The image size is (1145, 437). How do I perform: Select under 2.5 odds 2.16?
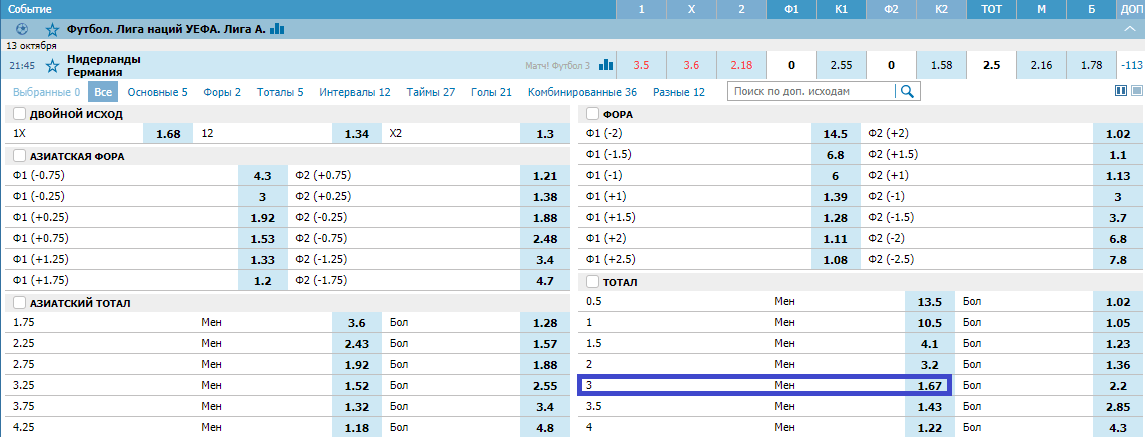pyautogui.click(x=1041, y=66)
